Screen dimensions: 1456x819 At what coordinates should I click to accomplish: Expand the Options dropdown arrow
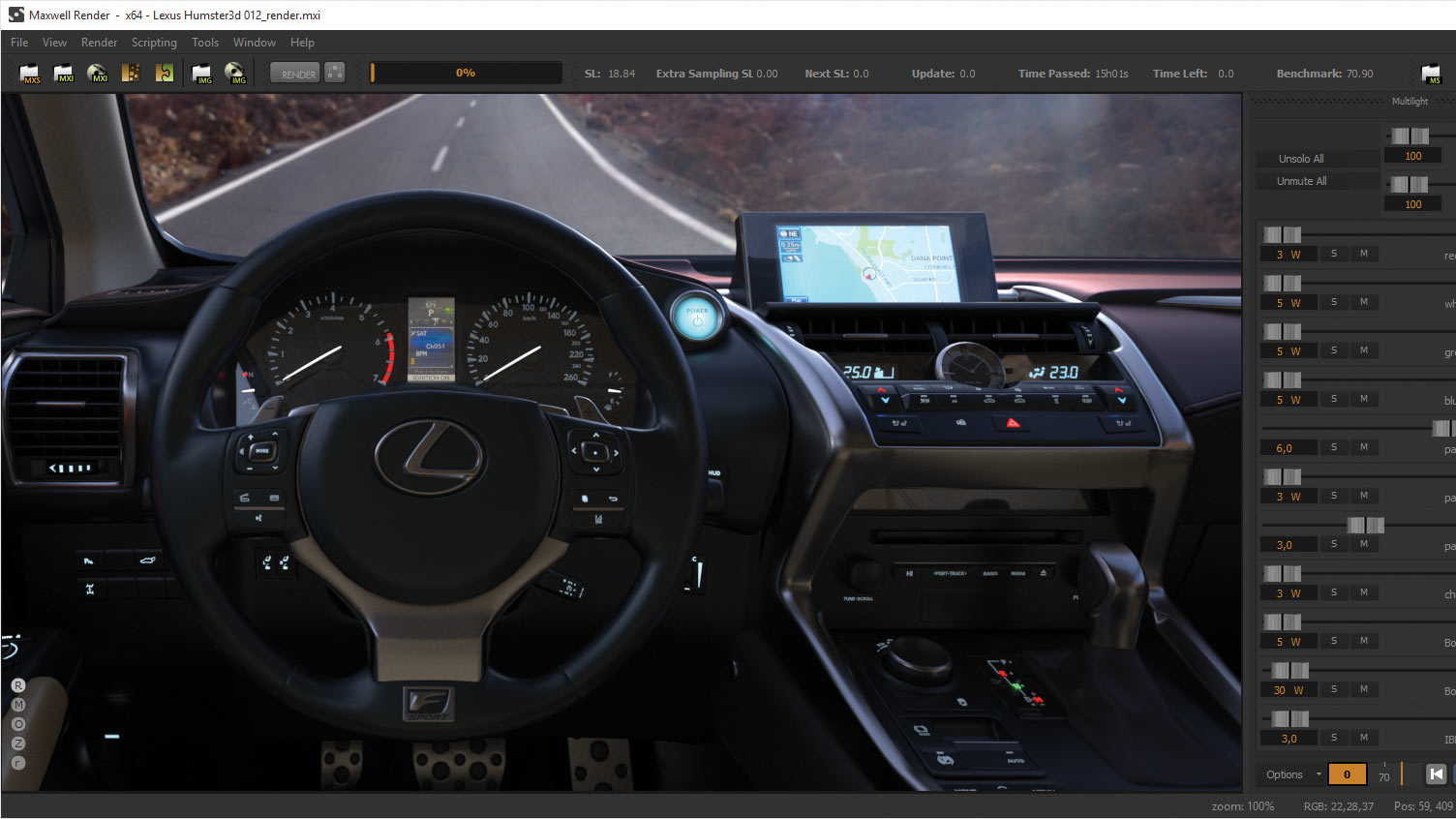[x=1318, y=774]
